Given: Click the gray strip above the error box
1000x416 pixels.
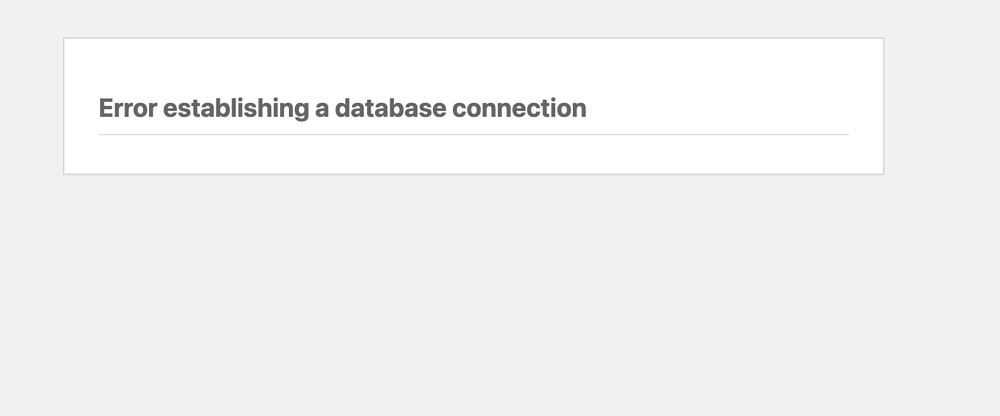Looking at the screenshot, I should pos(473,18).
